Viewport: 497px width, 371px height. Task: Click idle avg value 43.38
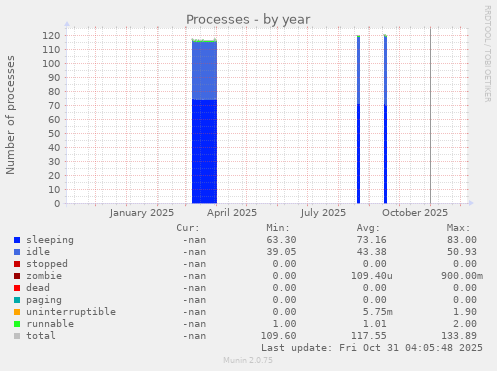(x=371, y=252)
